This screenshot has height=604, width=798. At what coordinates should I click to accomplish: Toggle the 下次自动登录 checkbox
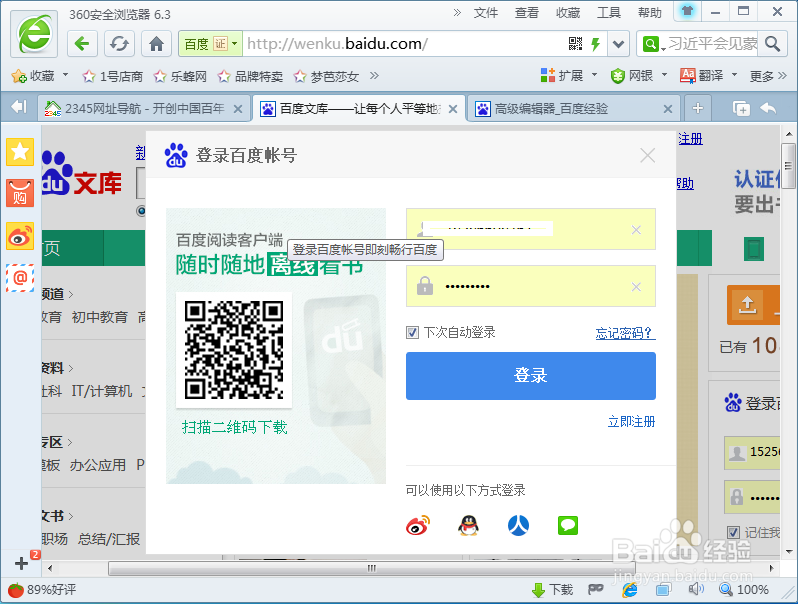coord(412,333)
